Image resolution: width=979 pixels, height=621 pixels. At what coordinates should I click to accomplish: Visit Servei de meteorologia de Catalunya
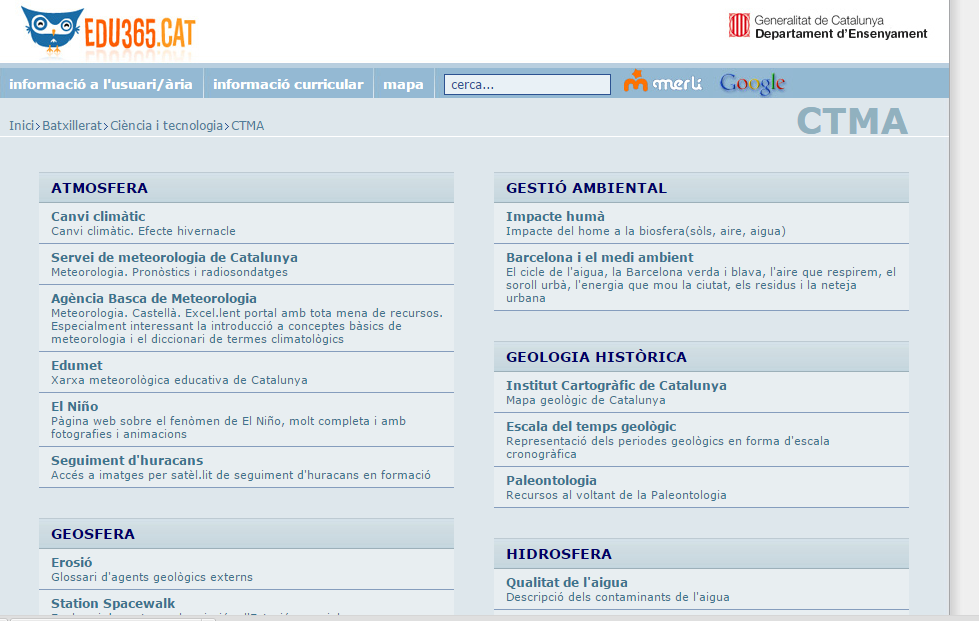174,257
